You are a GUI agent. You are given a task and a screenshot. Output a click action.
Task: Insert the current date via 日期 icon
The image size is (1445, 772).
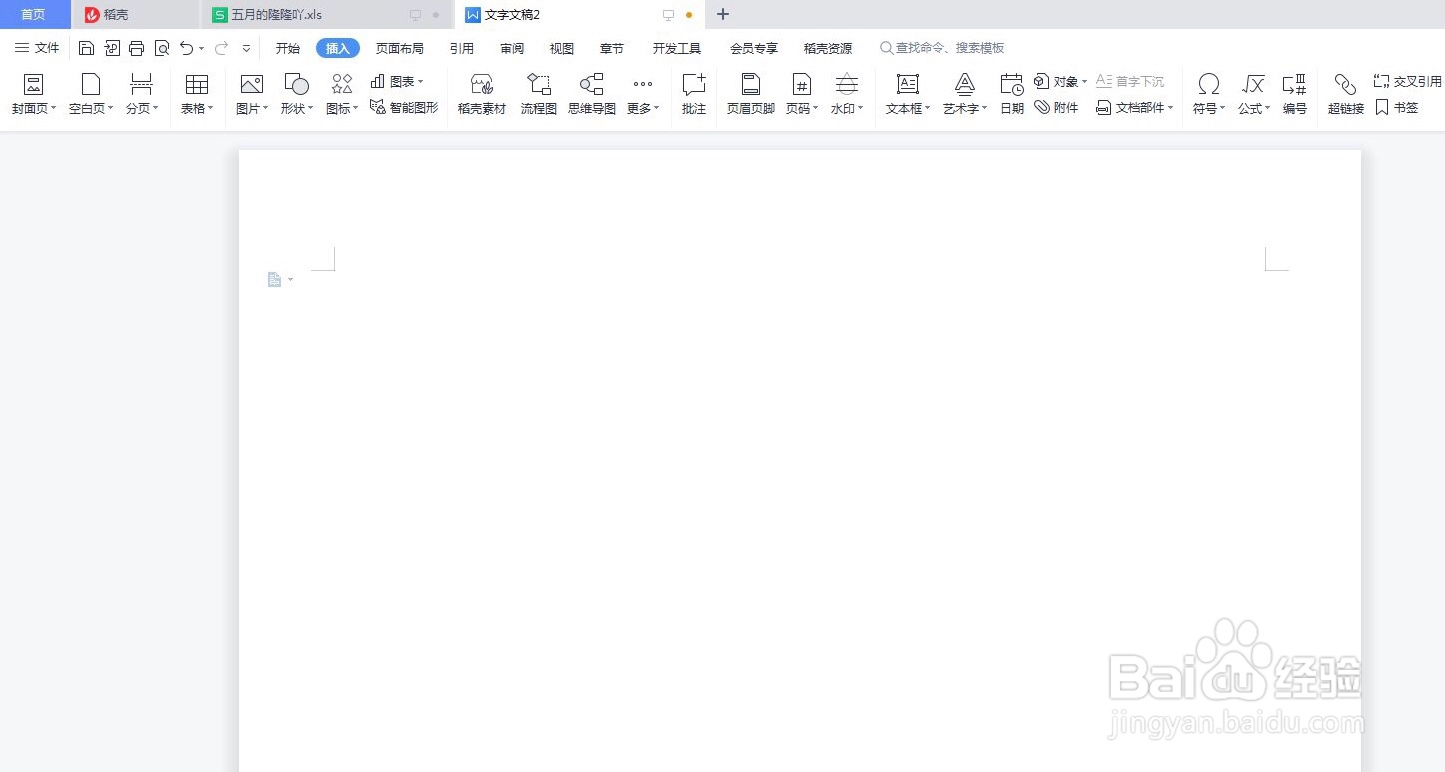click(1010, 93)
